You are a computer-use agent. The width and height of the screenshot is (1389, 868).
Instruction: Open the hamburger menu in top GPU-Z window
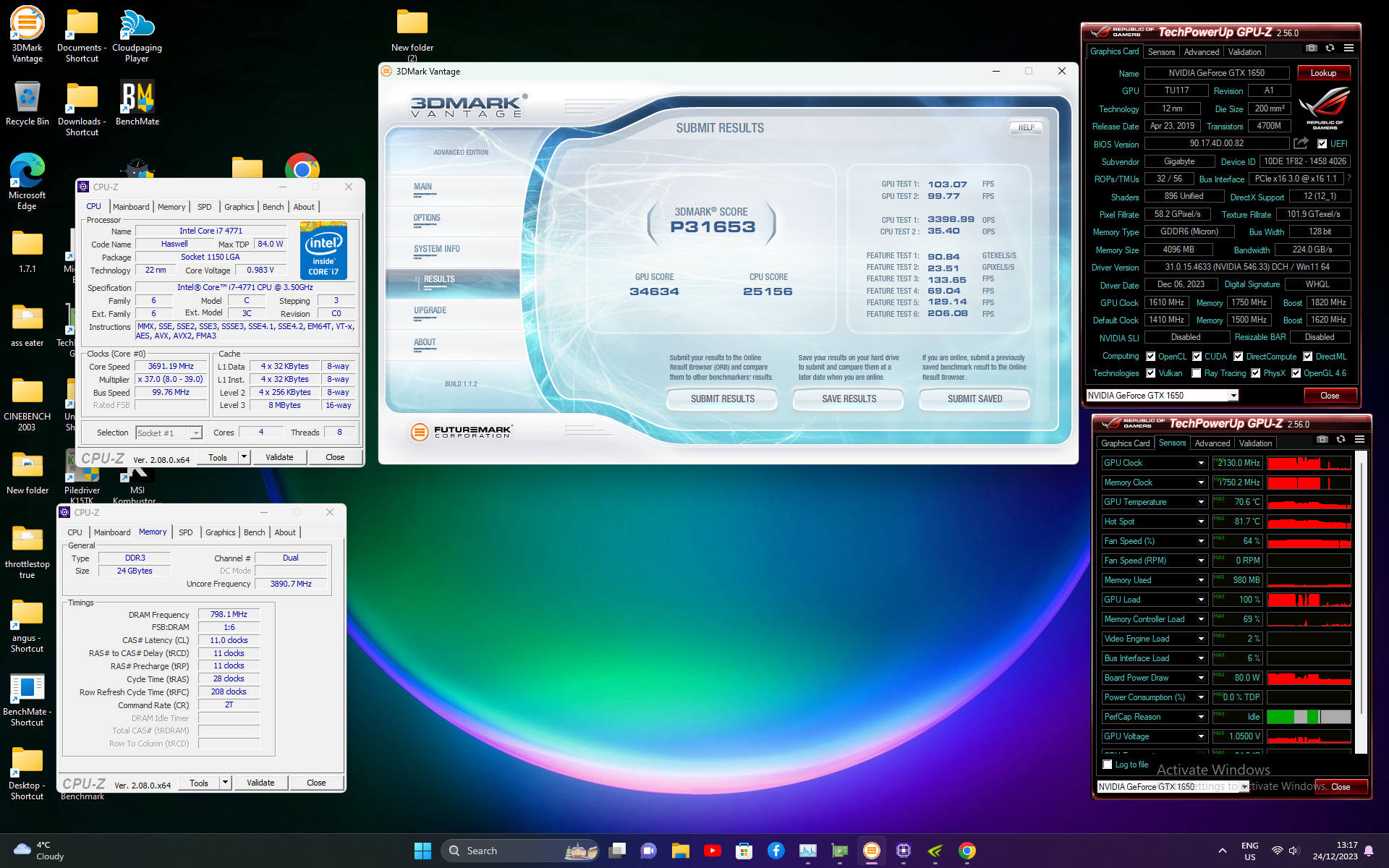click(1348, 48)
